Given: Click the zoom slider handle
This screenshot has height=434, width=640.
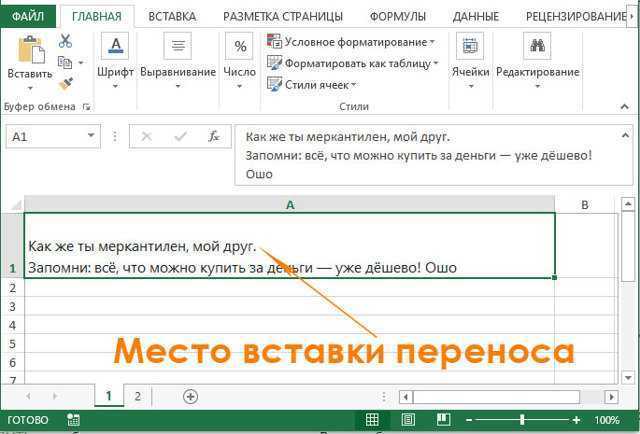Looking at the screenshot, I should tap(522, 420).
